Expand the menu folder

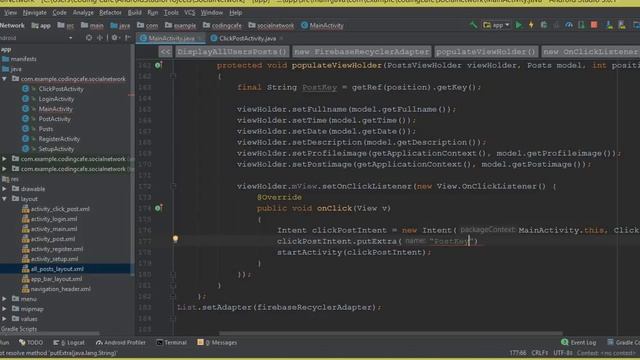[x=4, y=299]
